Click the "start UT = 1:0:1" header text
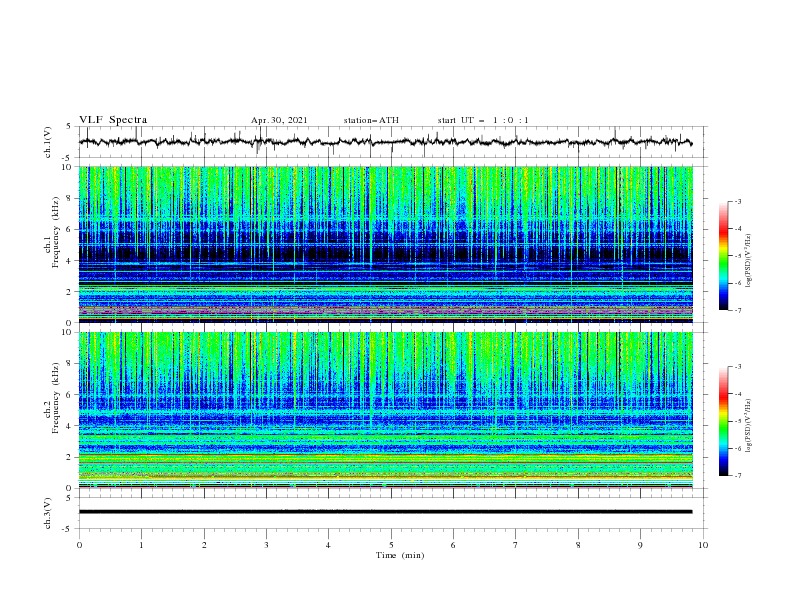Image resolution: width=792 pixels, height=612 pixels. click(483, 120)
